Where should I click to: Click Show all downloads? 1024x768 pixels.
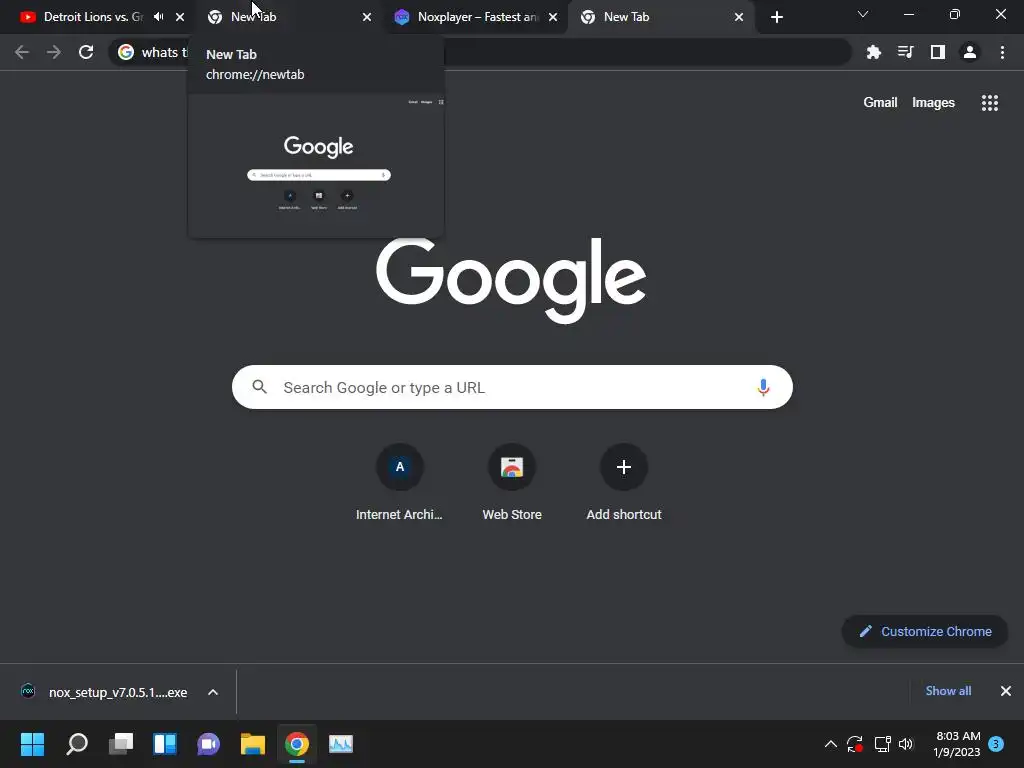coord(948,691)
